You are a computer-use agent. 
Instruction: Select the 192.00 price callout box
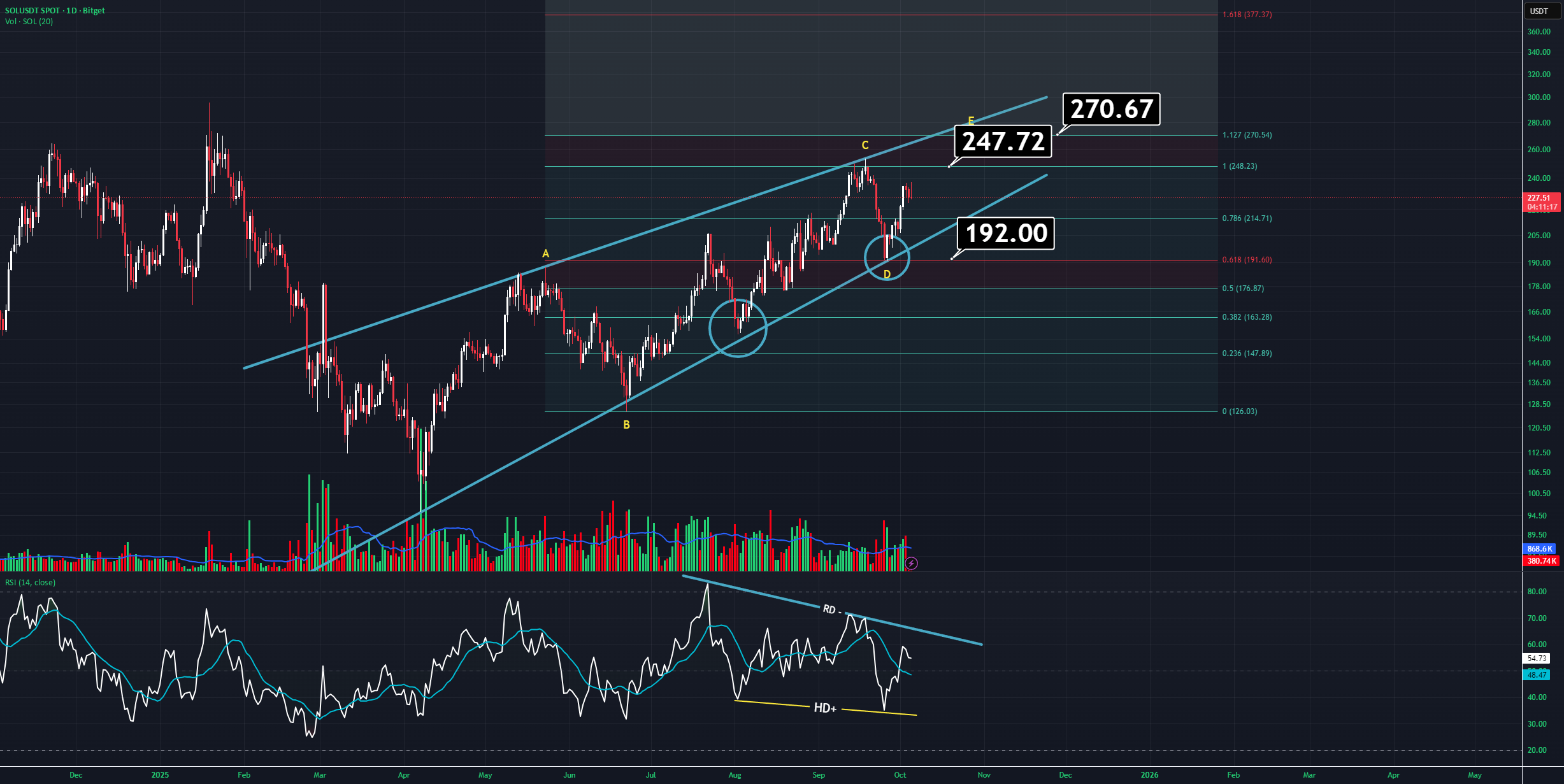[x=1007, y=233]
